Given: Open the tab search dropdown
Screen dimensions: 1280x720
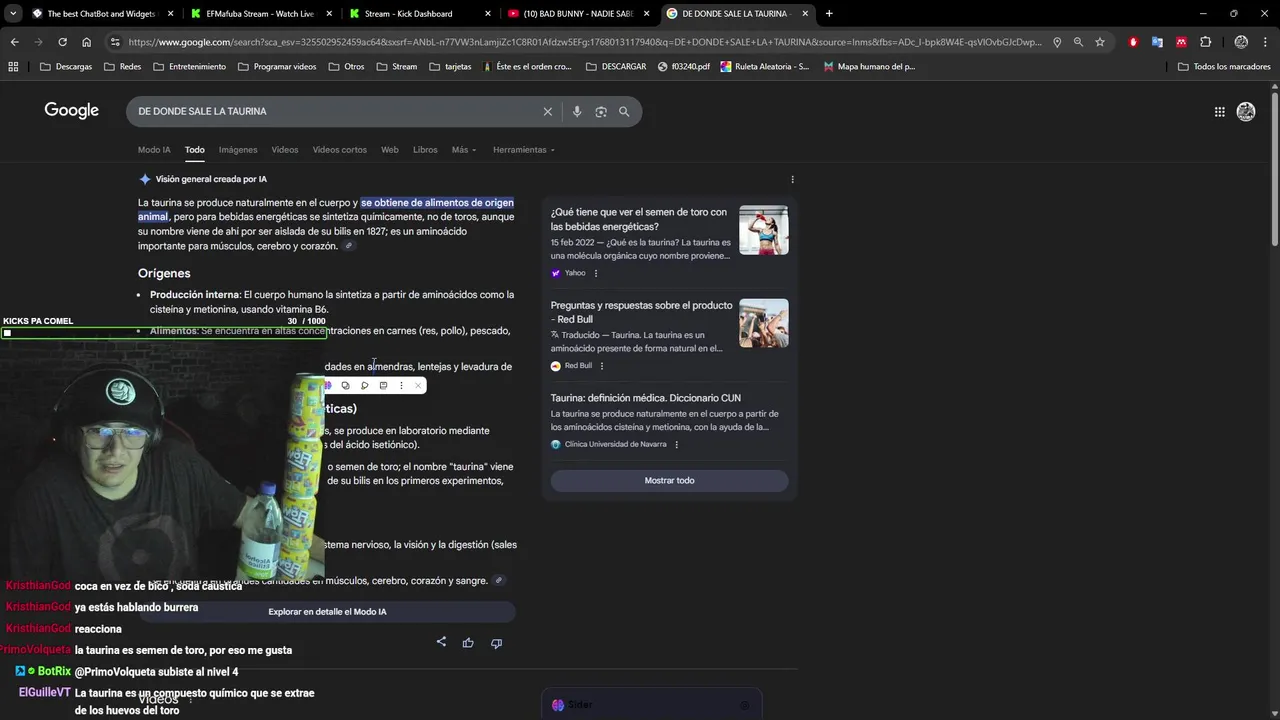Looking at the screenshot, I should coord(13,13).
